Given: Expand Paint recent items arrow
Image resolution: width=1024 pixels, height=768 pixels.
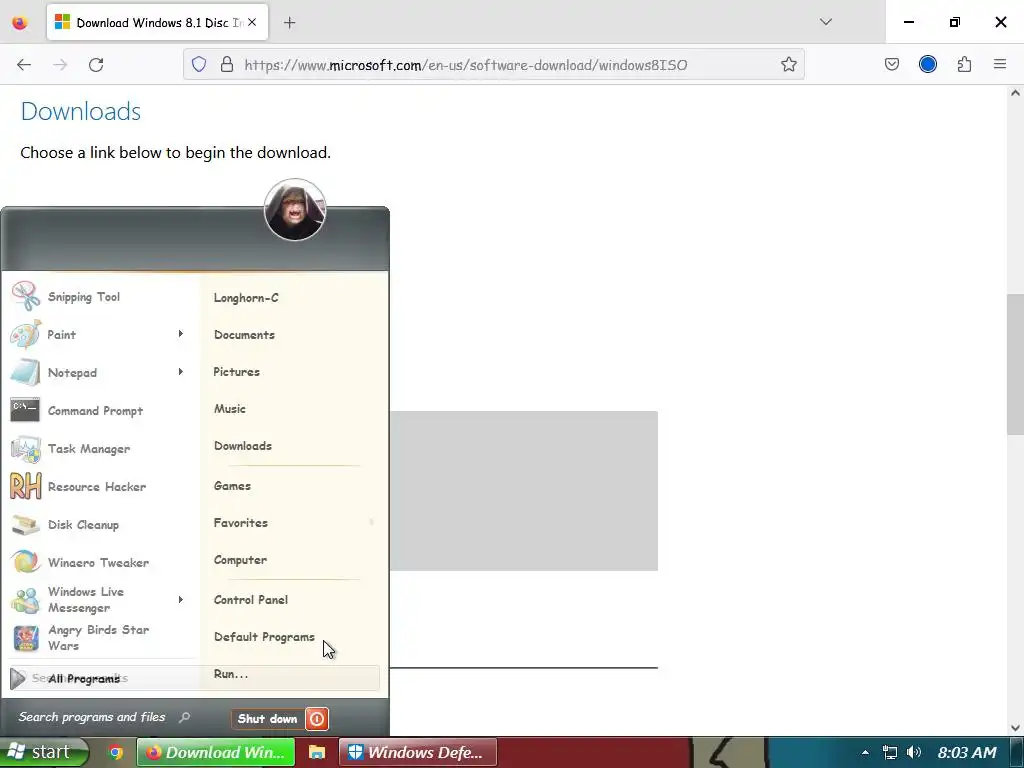Looking at the screenshot, I should tap(181, 334).
